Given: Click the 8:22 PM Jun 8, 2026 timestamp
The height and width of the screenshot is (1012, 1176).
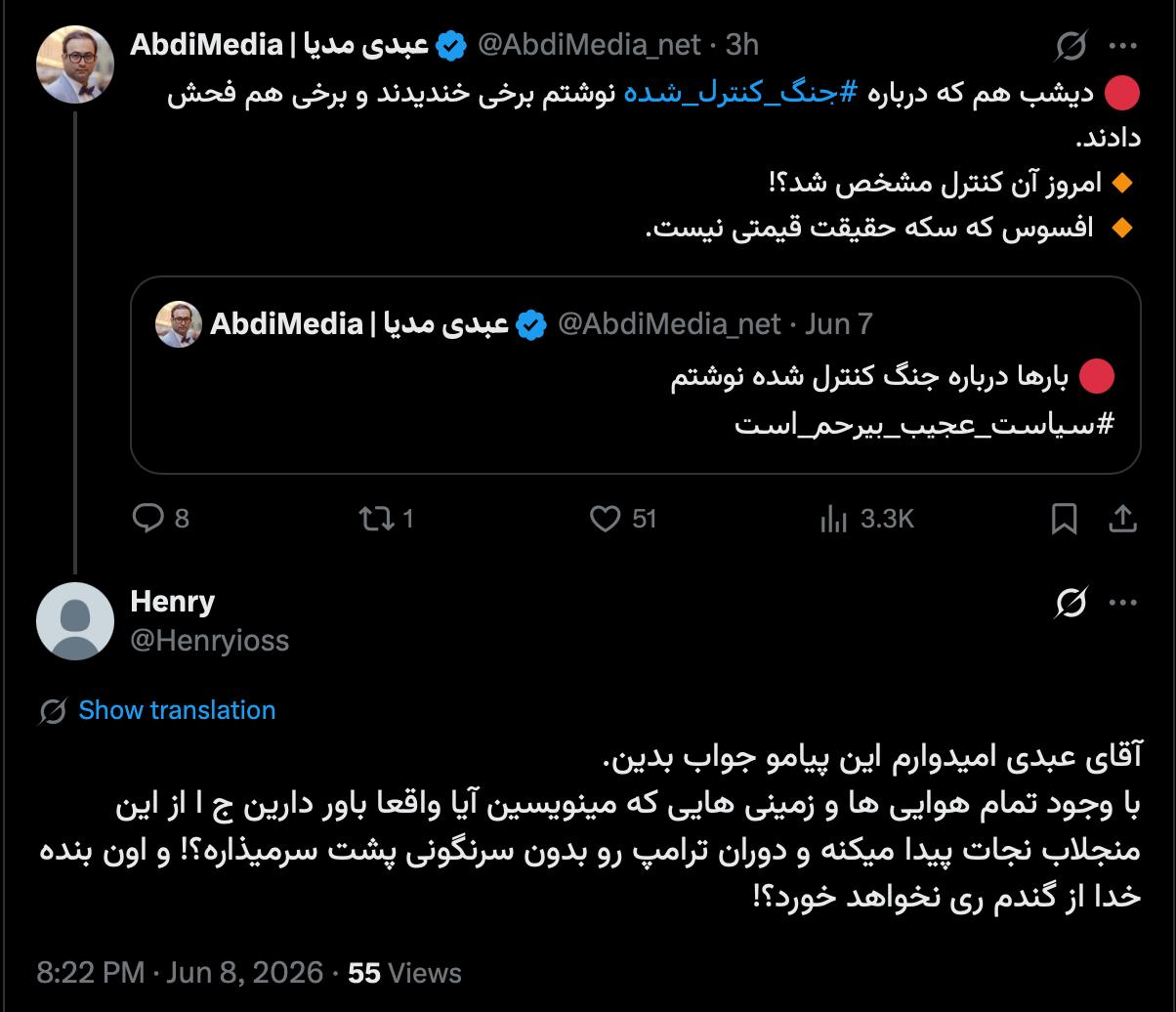Looking at the screenshot, I should (180, 973).
